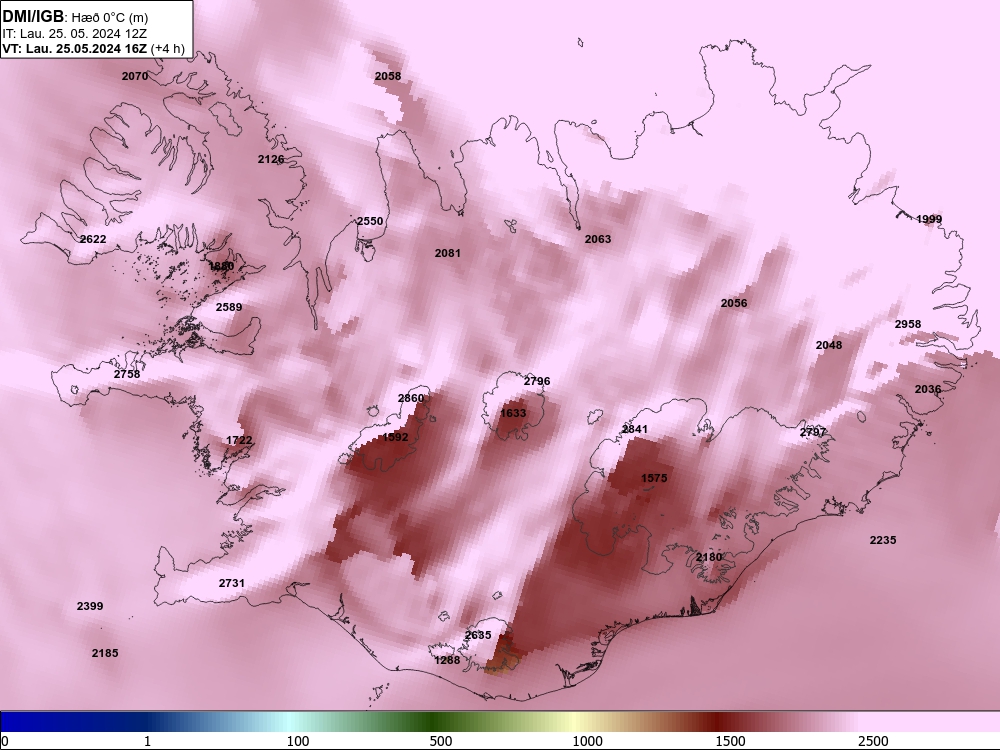This screenshot has width=1000, height=750.
Task: Click the 2185 value offshore
Action: 105,652
